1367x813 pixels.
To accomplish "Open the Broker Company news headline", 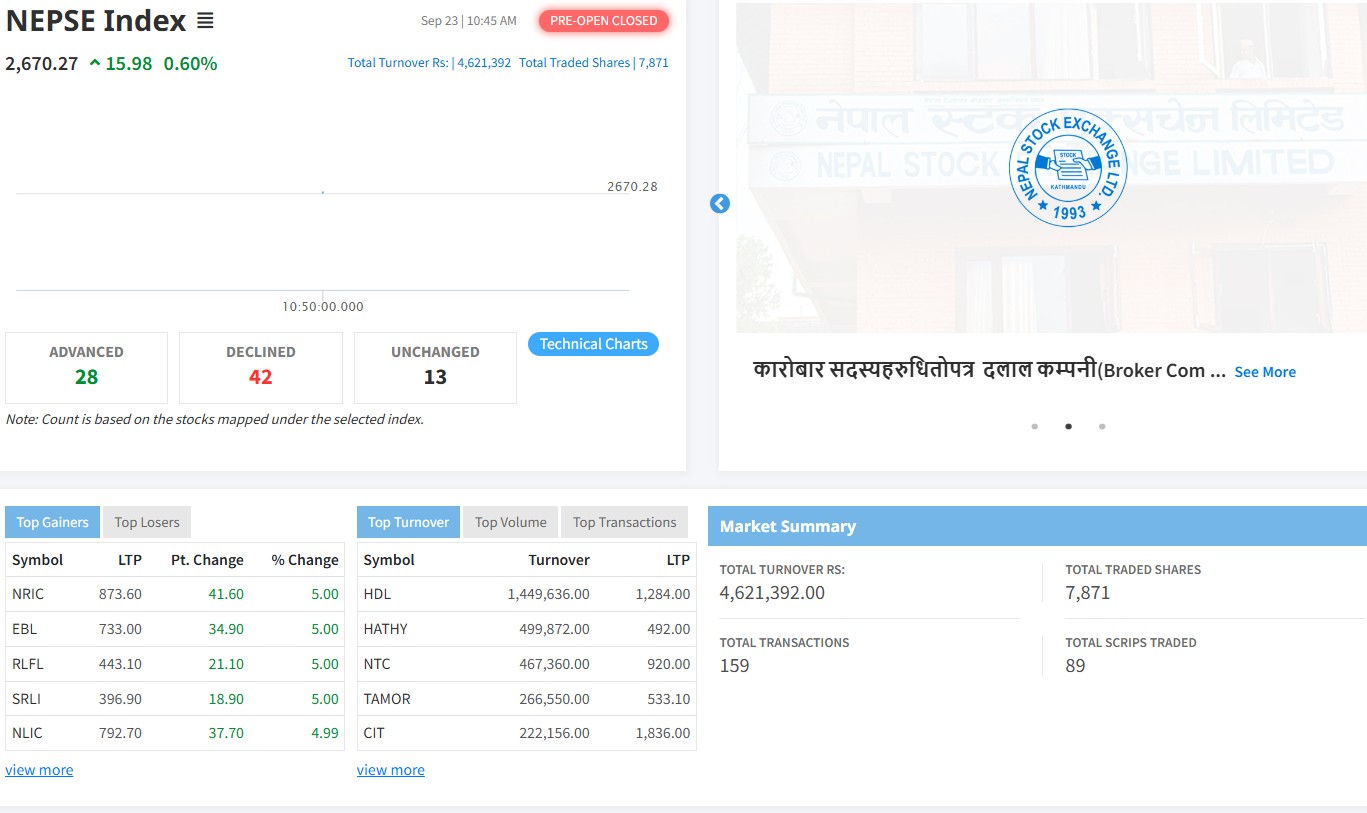I will point(990,370).
